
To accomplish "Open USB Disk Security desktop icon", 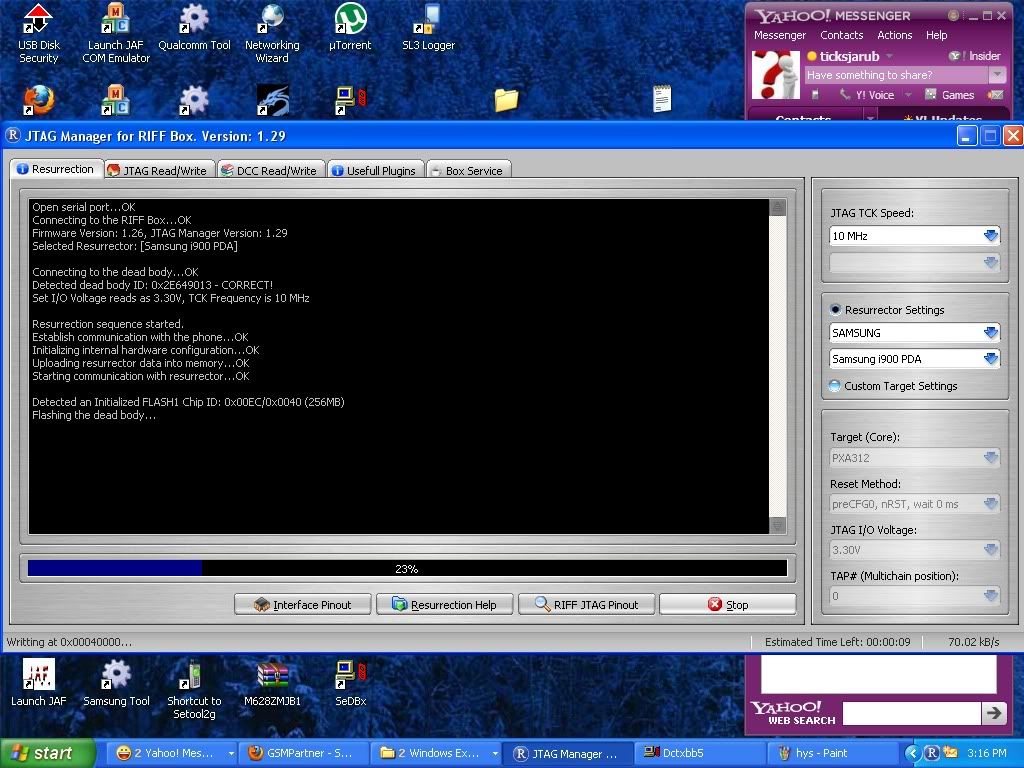I will (38, 33).
